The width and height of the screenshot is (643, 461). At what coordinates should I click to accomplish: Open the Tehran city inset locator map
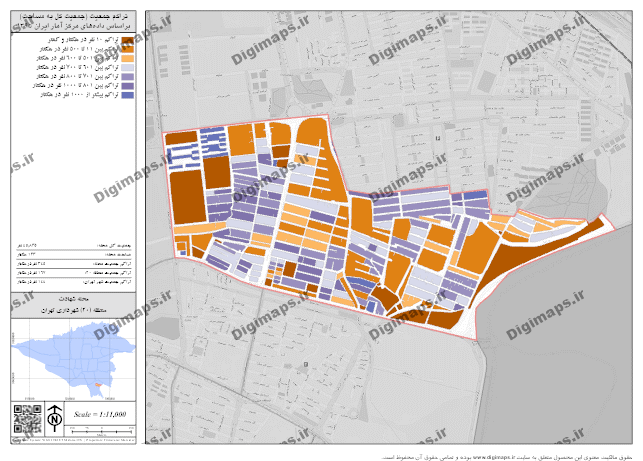73,360
